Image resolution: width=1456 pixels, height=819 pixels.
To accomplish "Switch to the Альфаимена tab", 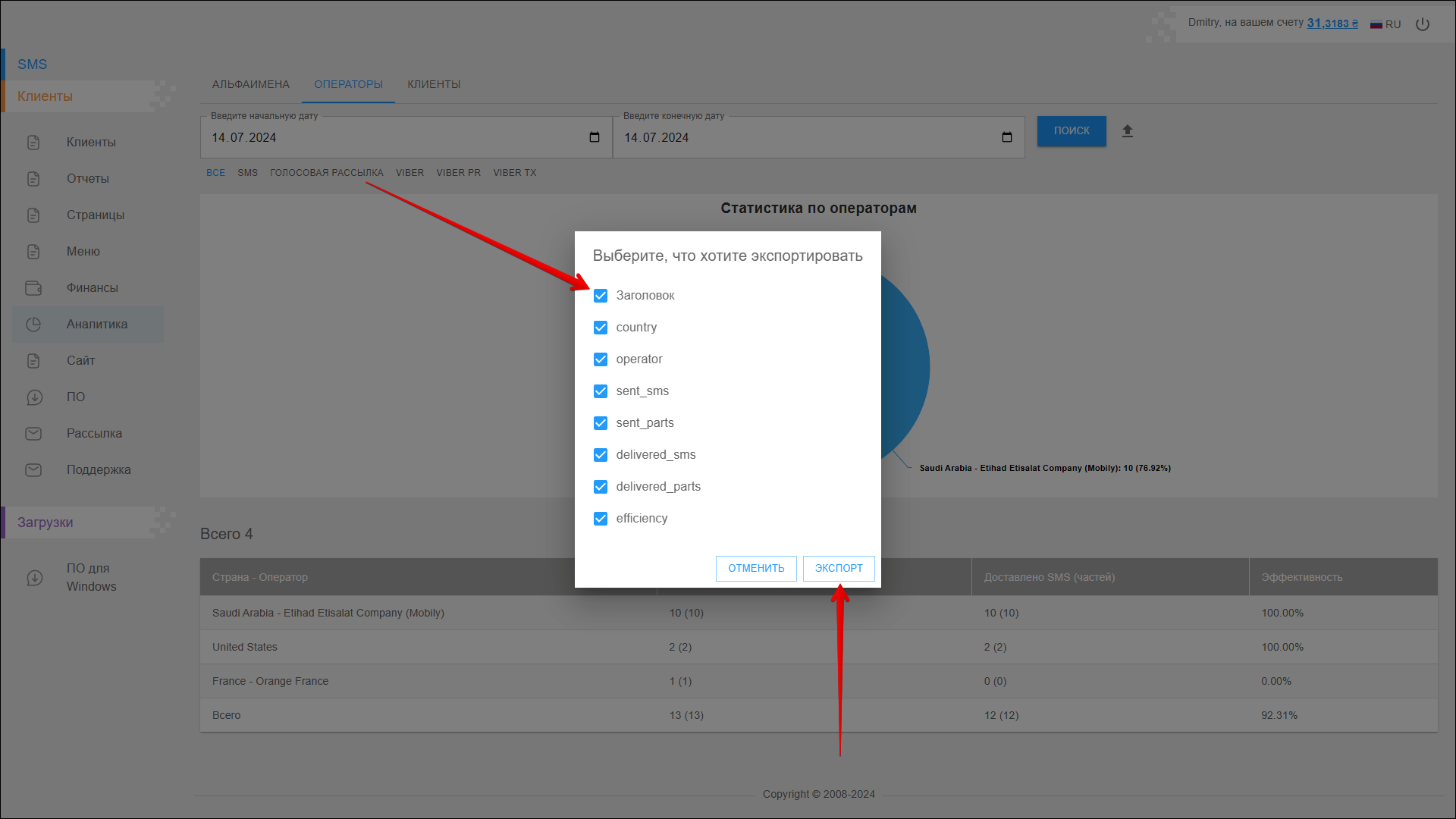I will point(251,84).
